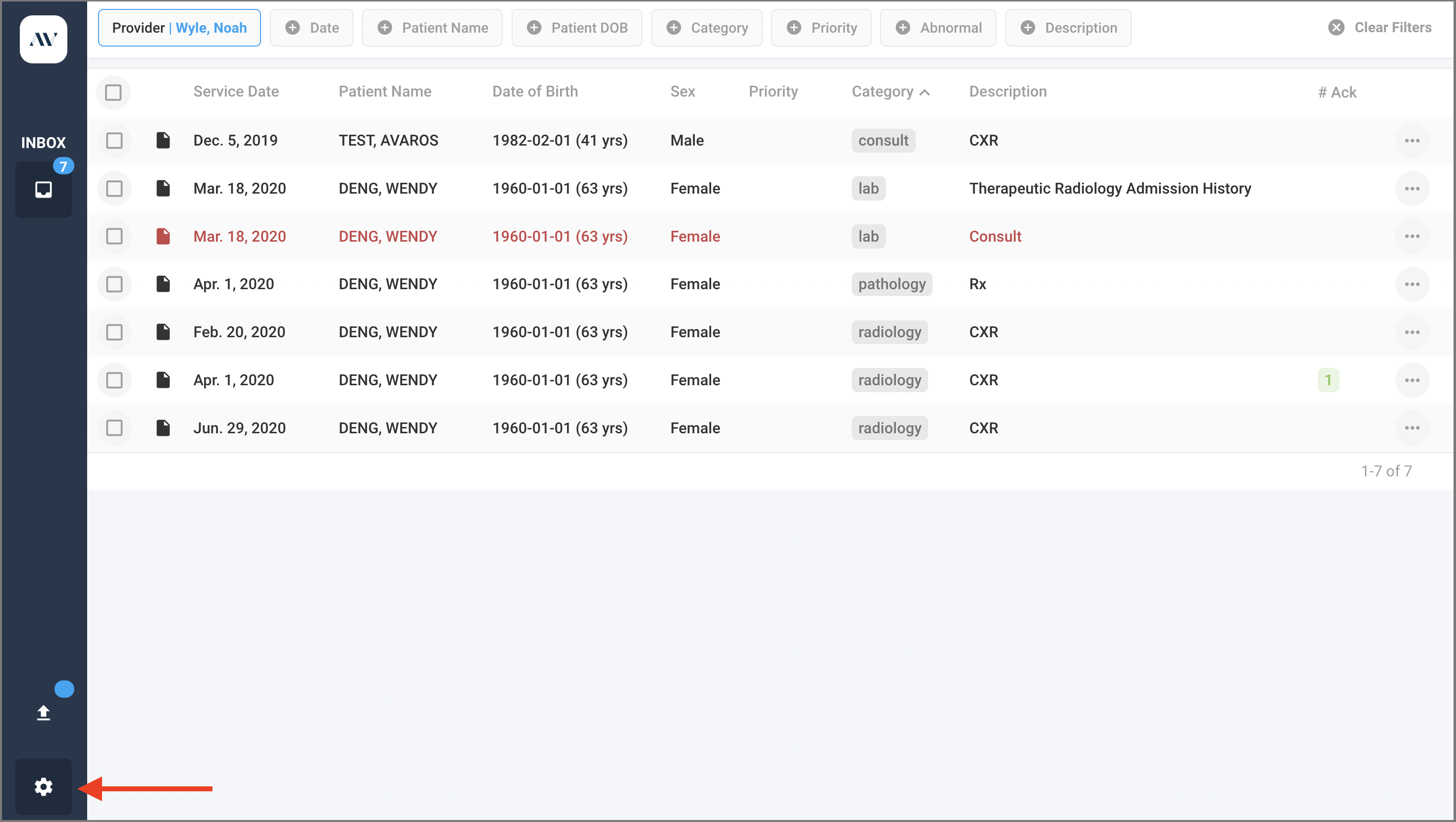The width and height of the screenshot is (1456, 822).
Task: Open the document icon for TEST, AVAROS row
Action: 163,140
